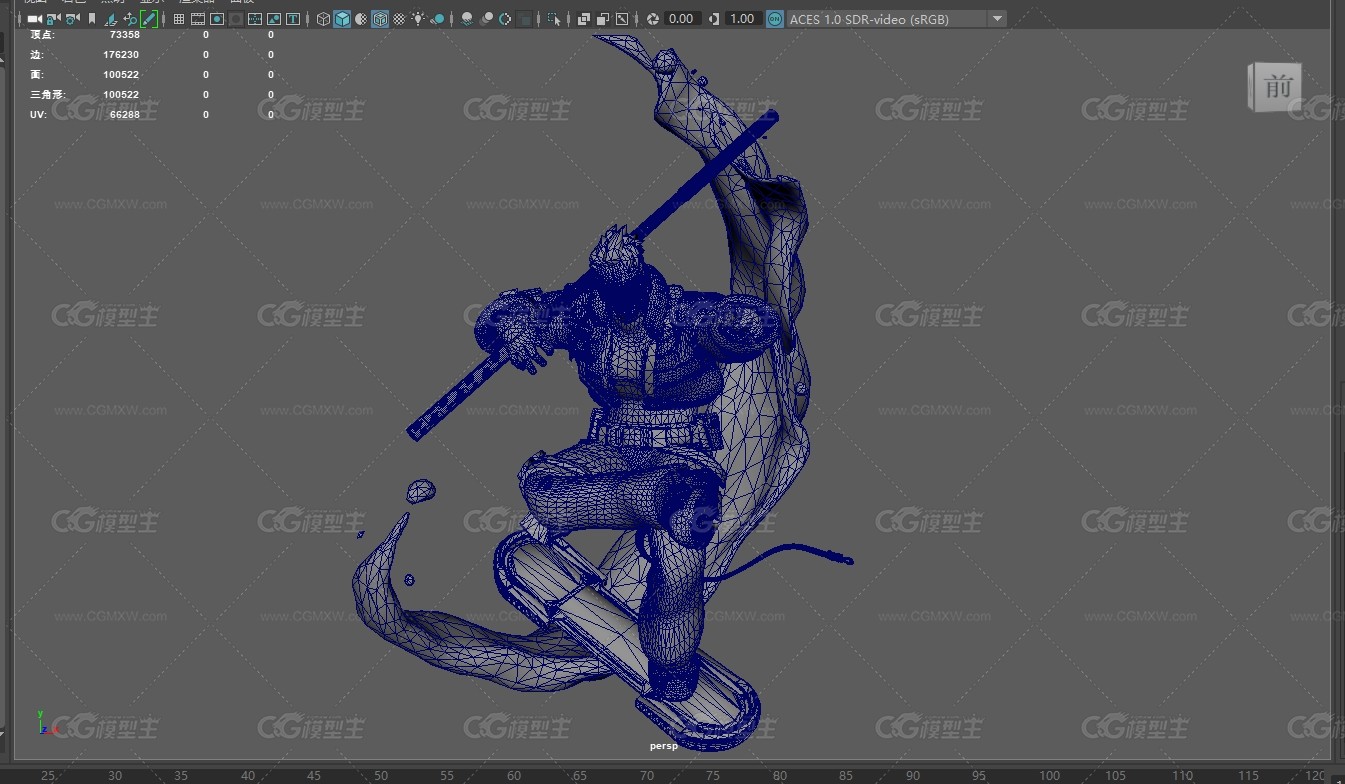Screen dimensions: 1345x784
Task: Toggle the Field Chart icon
Action: pos(255,19)
